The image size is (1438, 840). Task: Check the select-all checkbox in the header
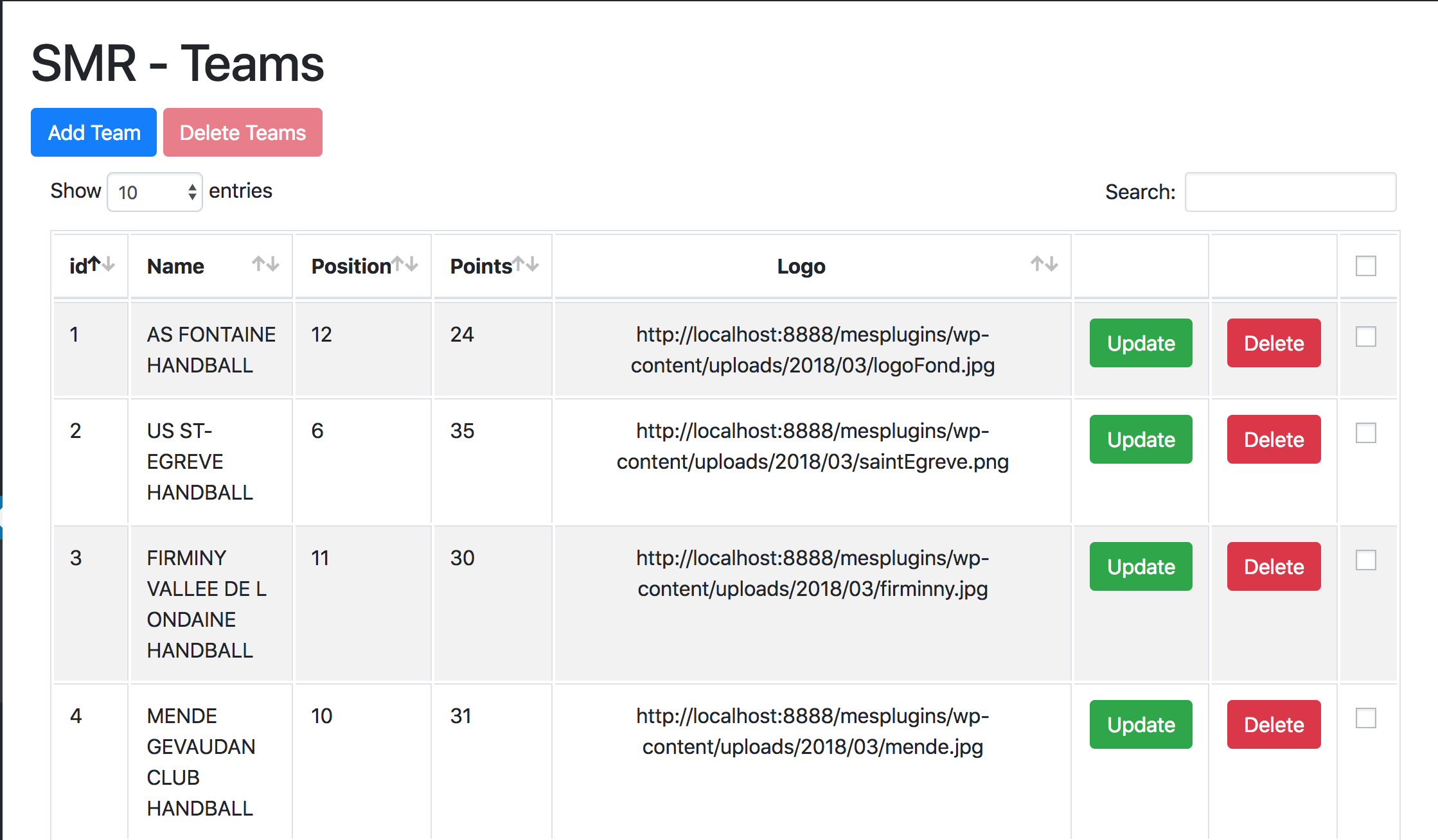point(1366,265)
